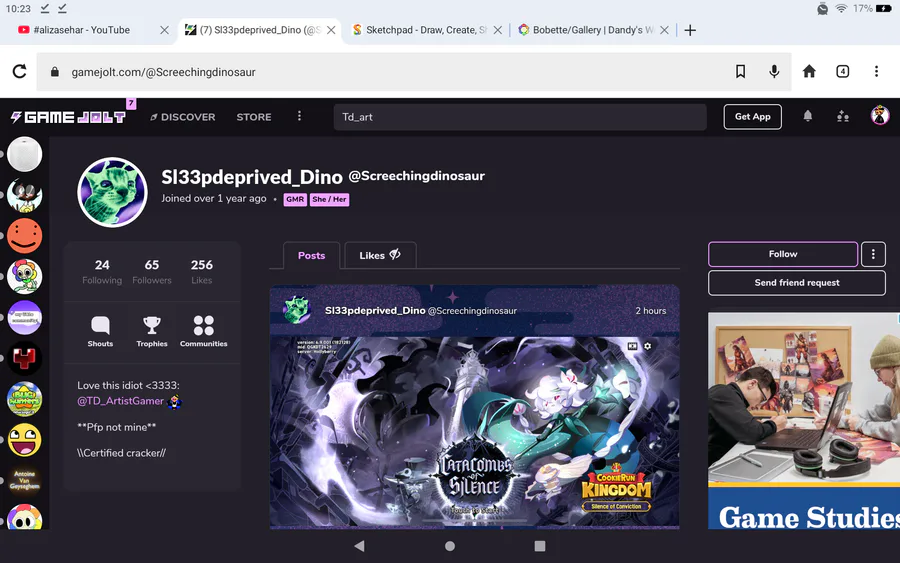The image size is (900, 563).
Task: Click the Game Jolt logo
Action: coord(68,117)
